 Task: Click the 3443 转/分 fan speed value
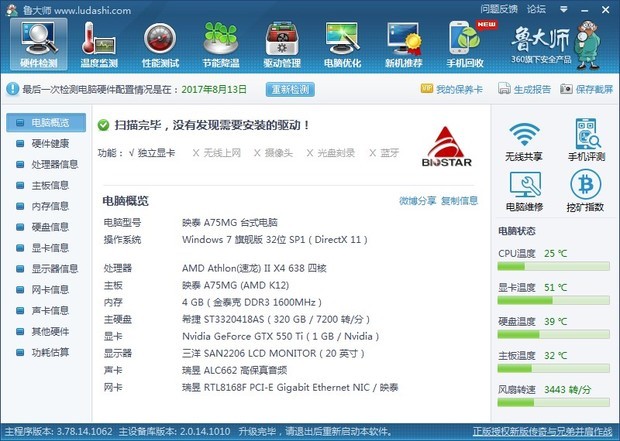[567, 390]
